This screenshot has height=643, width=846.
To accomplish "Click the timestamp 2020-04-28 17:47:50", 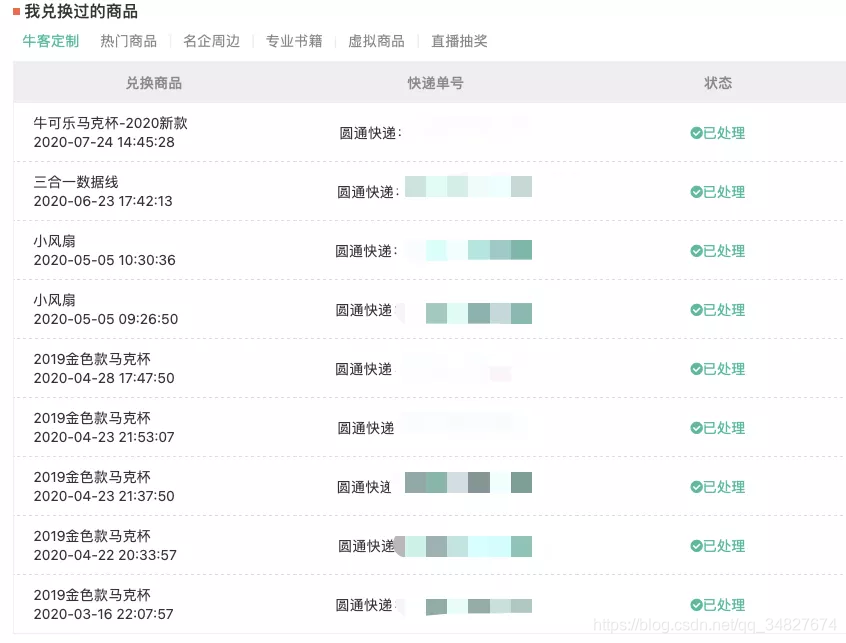I will [x=104, y=378].
